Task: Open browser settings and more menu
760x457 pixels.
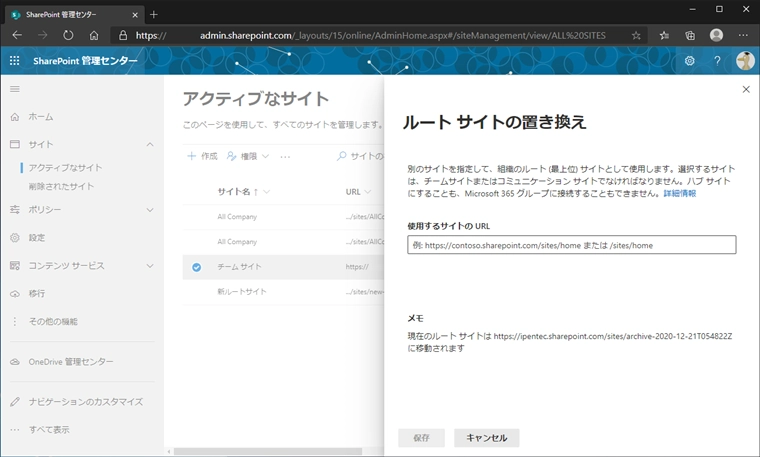Action: [743, 35]
